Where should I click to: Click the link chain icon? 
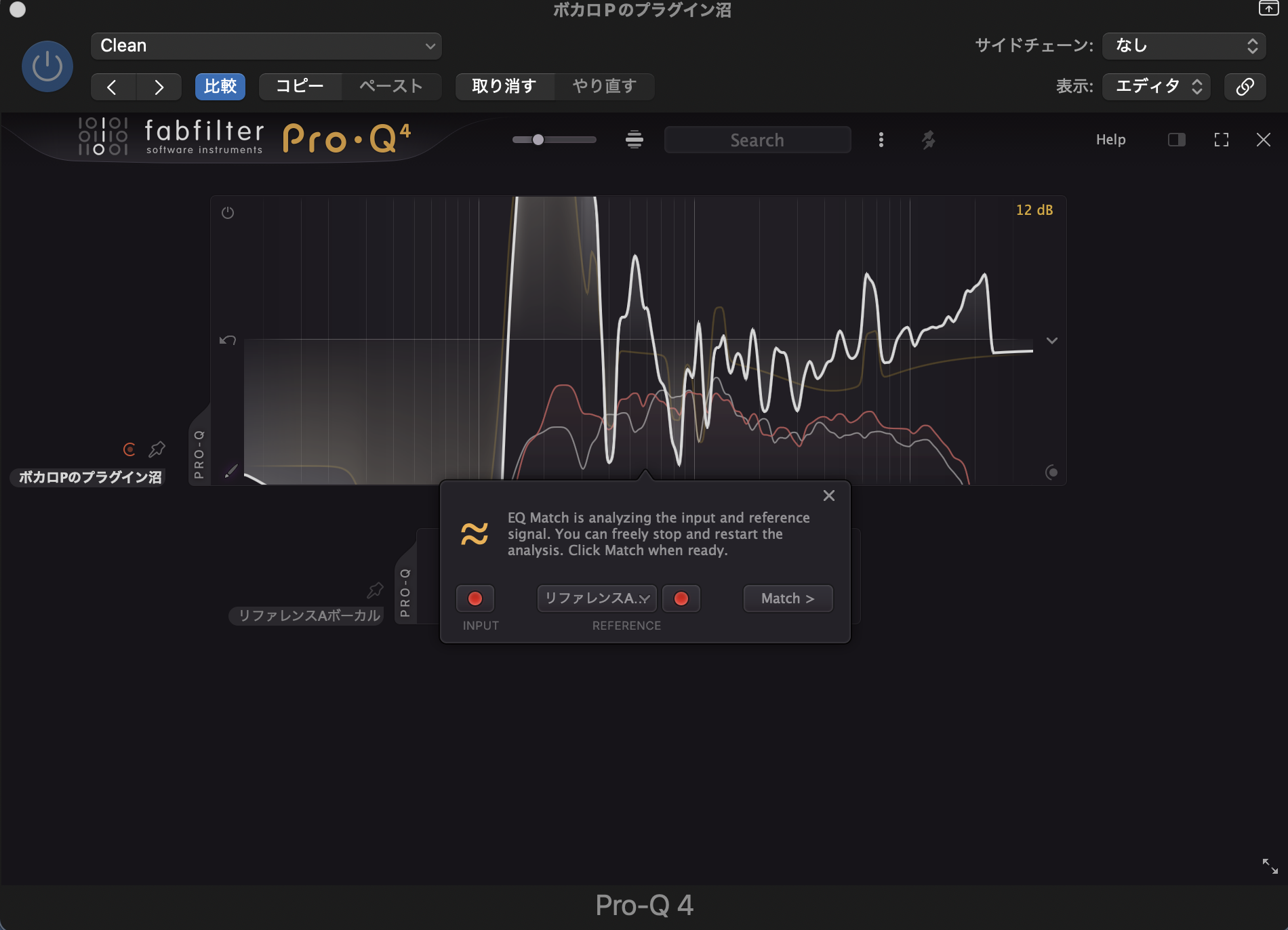tap(1245, 87)
